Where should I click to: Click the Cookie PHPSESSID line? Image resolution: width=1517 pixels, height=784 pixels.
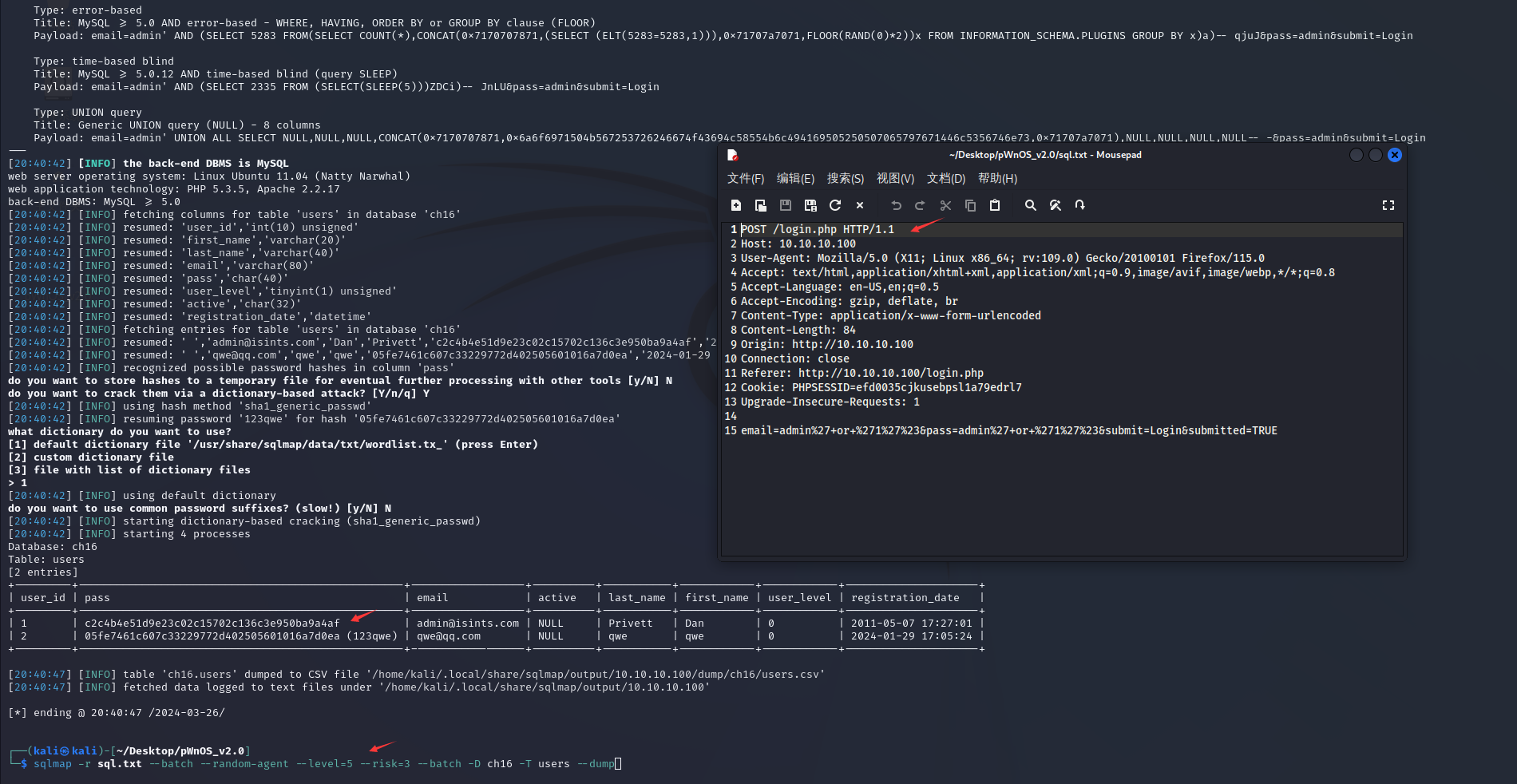pos(881,387)
